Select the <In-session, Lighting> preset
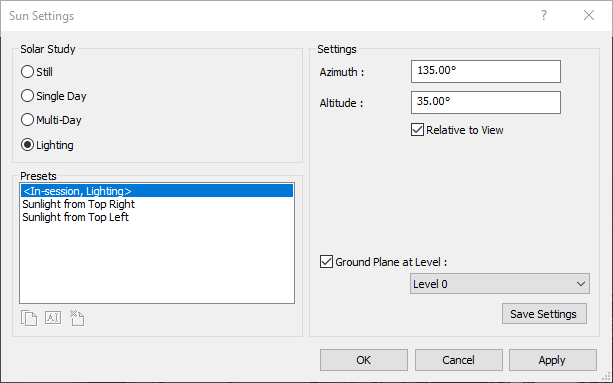Screen dimensions: 613x383 (x=157, y=191)
